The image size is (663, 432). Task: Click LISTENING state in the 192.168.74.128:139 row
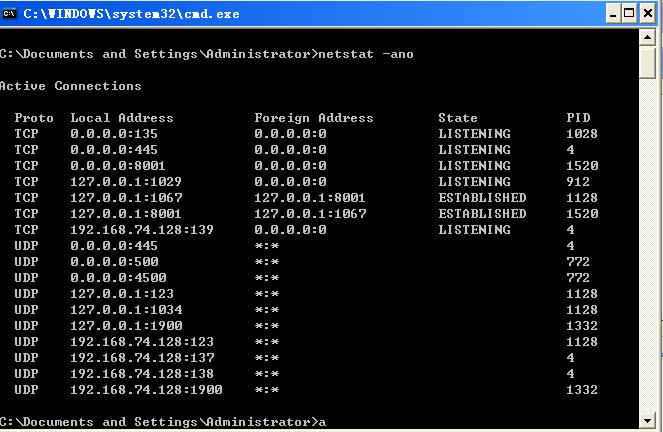tap(474, 230)
